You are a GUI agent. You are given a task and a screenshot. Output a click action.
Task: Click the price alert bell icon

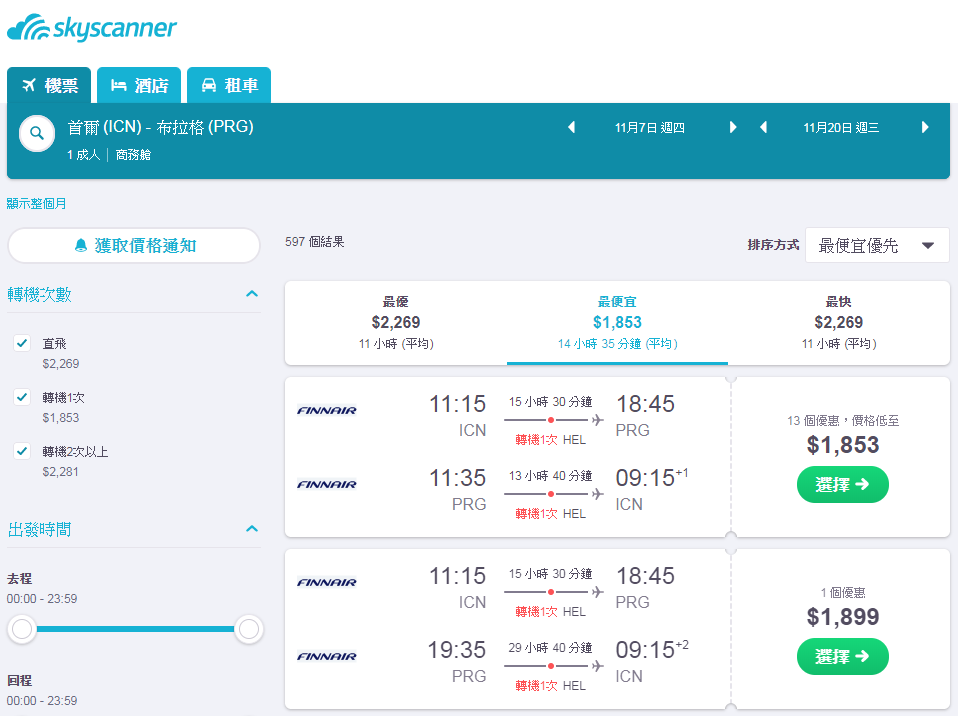(81, 246)
